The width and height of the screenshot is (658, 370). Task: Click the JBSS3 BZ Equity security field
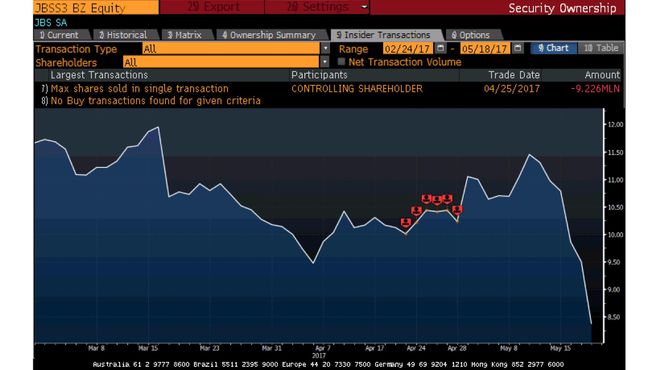point(96,8)
